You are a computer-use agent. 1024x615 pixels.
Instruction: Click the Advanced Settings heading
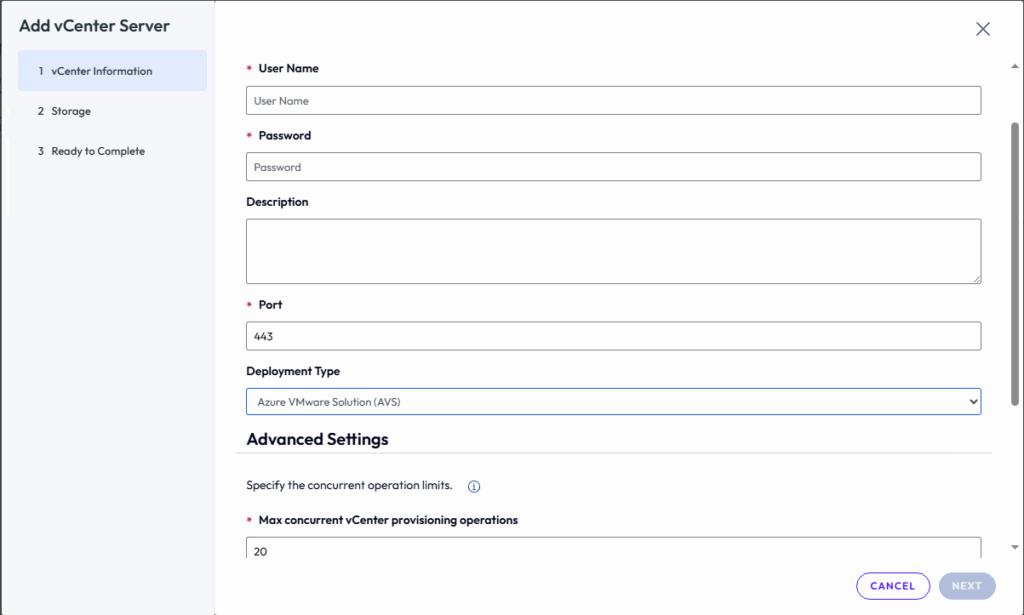click(317, 439)
